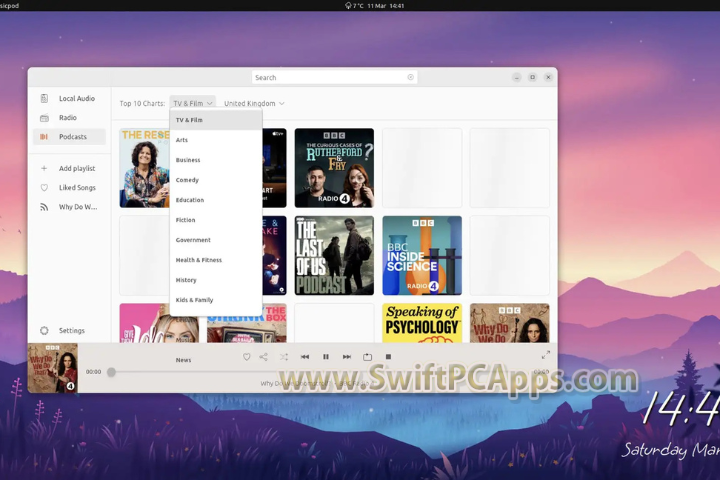This screenshot has width=720, height=480.
Task: Click into the Search field
Action: tap(334, 77)
